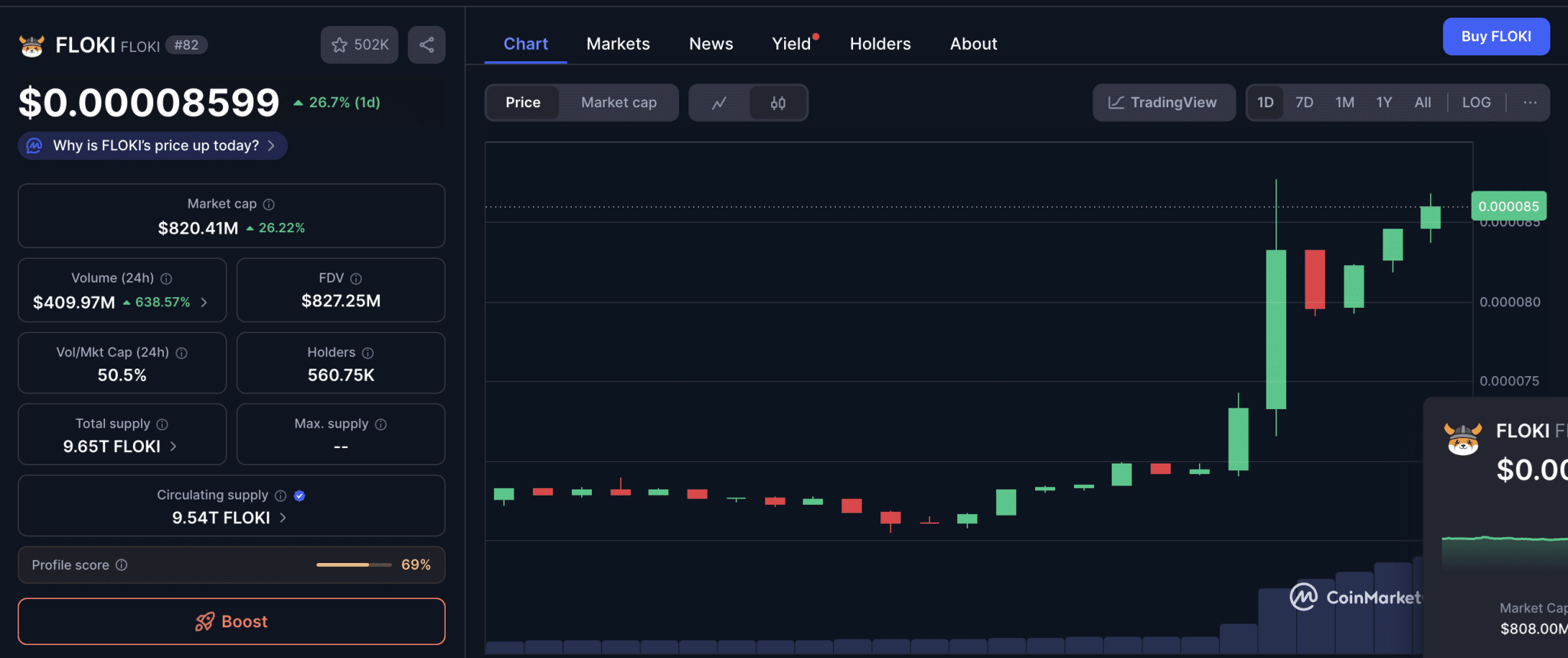Image resolution: width=1568 pixels, height=658 pixels.
Task: Click verified badge next to Circulating supply
Action: pos(299,496)
